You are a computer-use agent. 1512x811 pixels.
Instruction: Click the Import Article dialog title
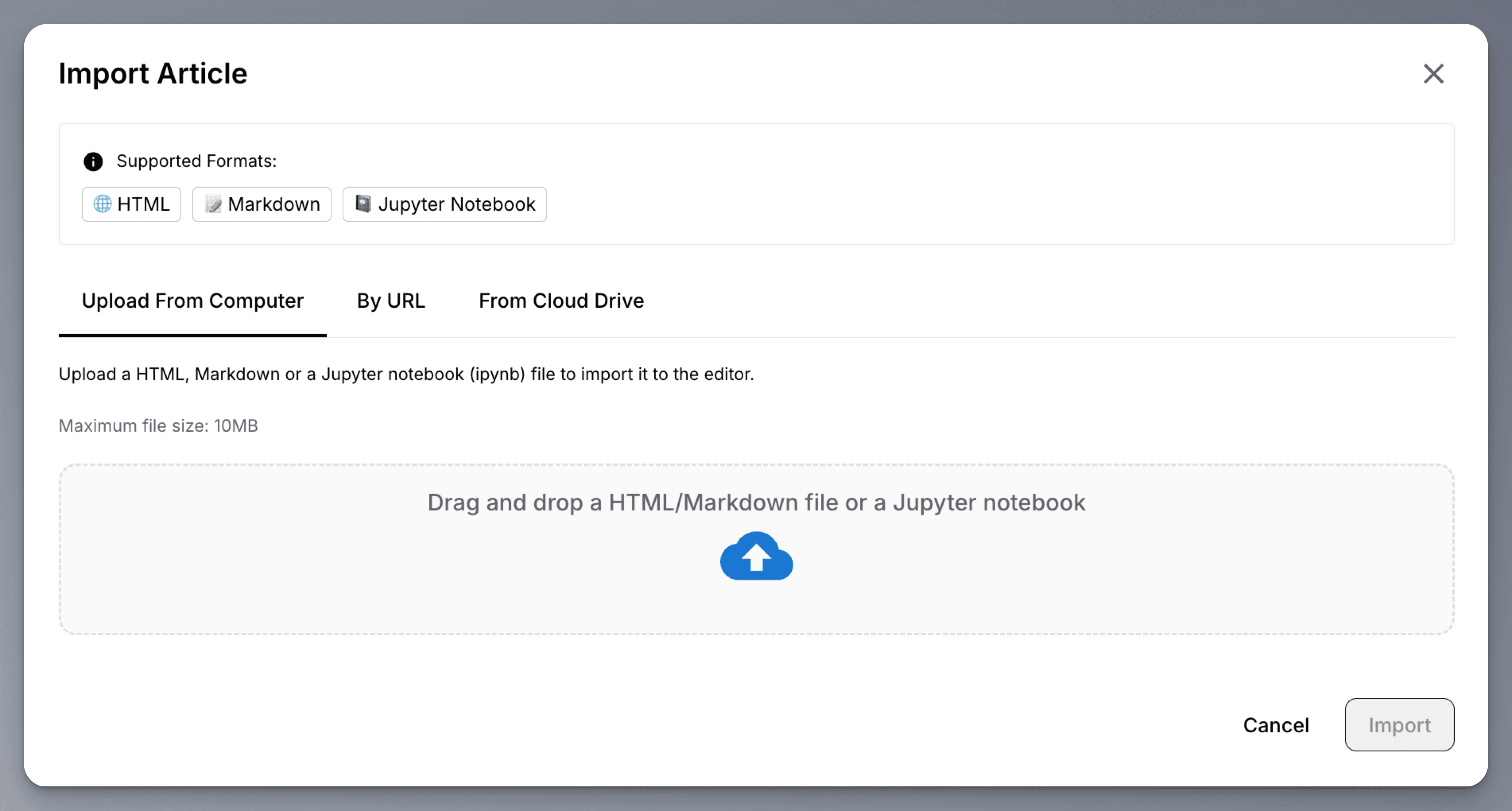153,74
